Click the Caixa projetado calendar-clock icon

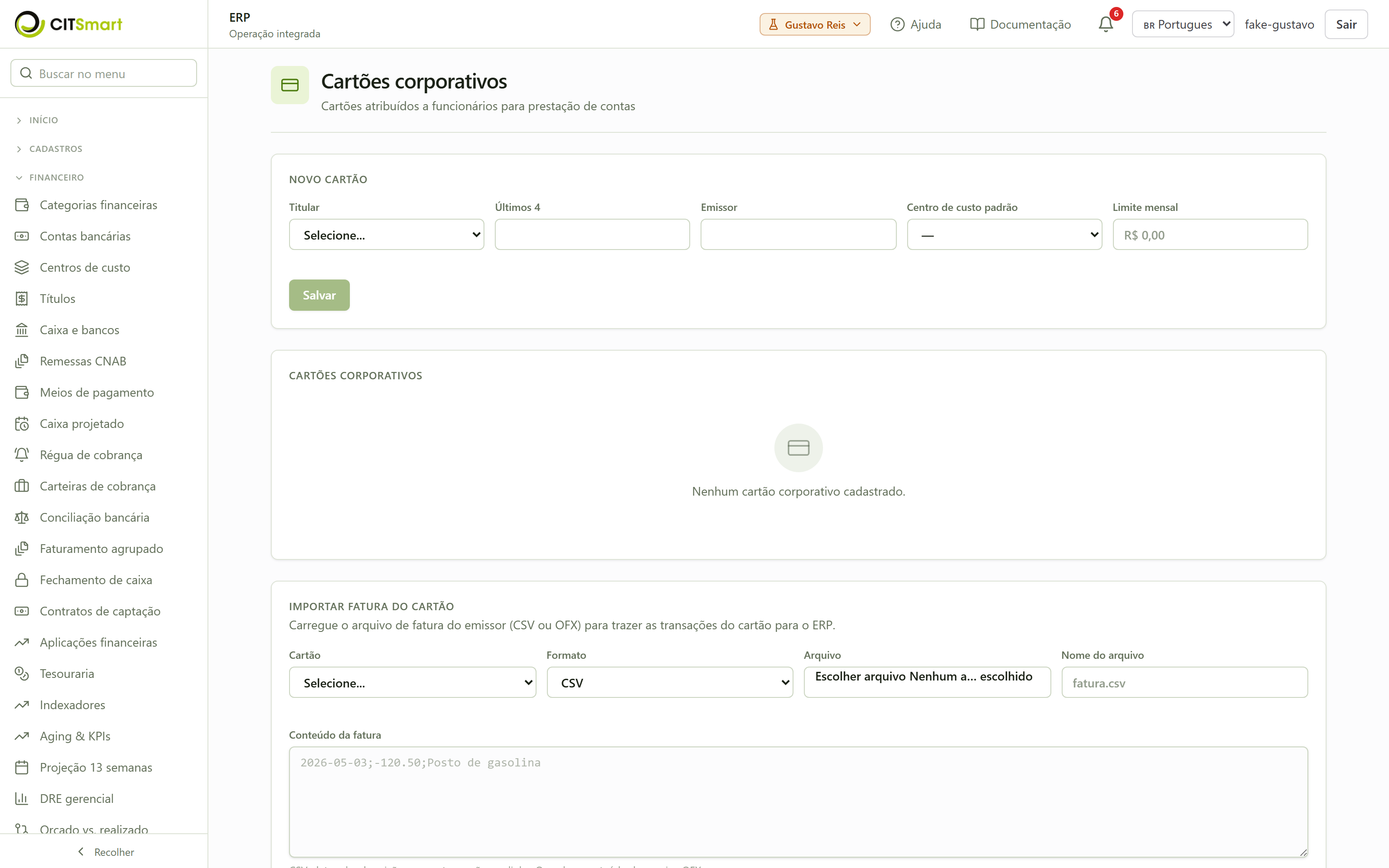[x=22, y=424]
